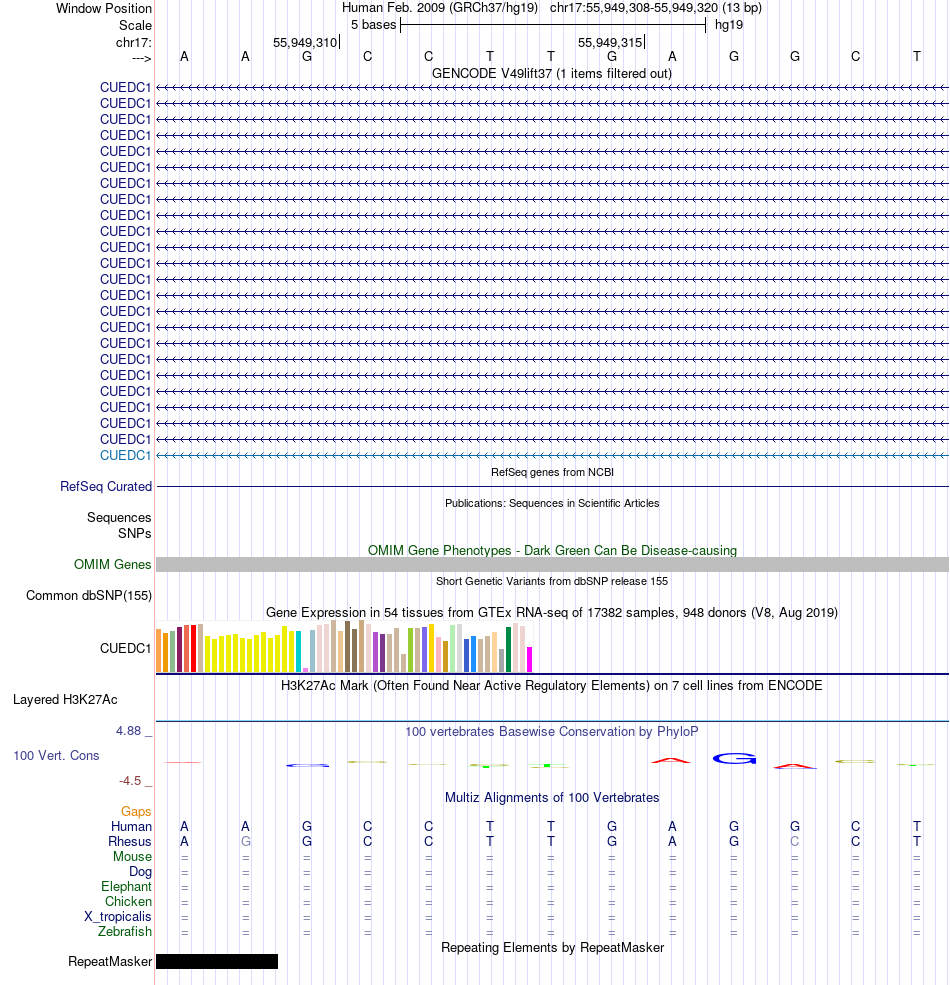The image size is (950, 985).
Task: Click the OMIM Genes track label
Action: 112,565
